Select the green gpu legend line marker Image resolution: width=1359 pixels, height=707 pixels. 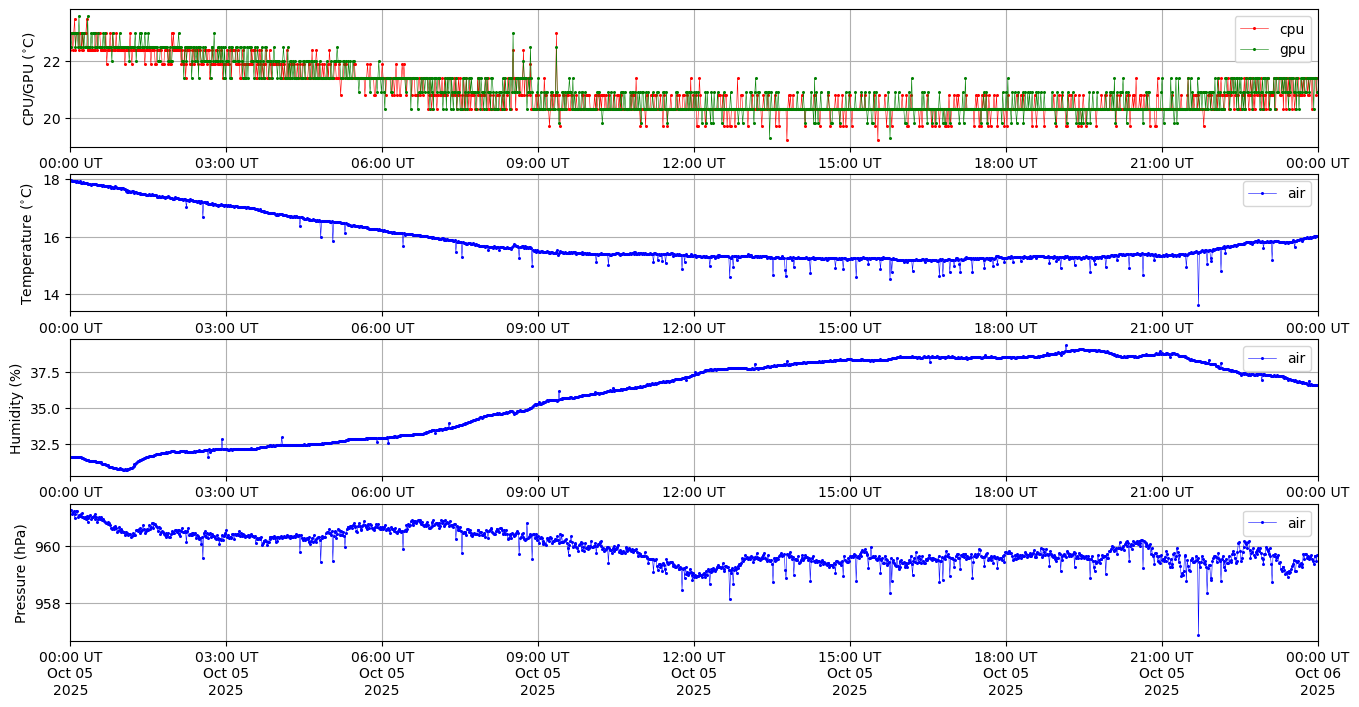click(1256, 49)
